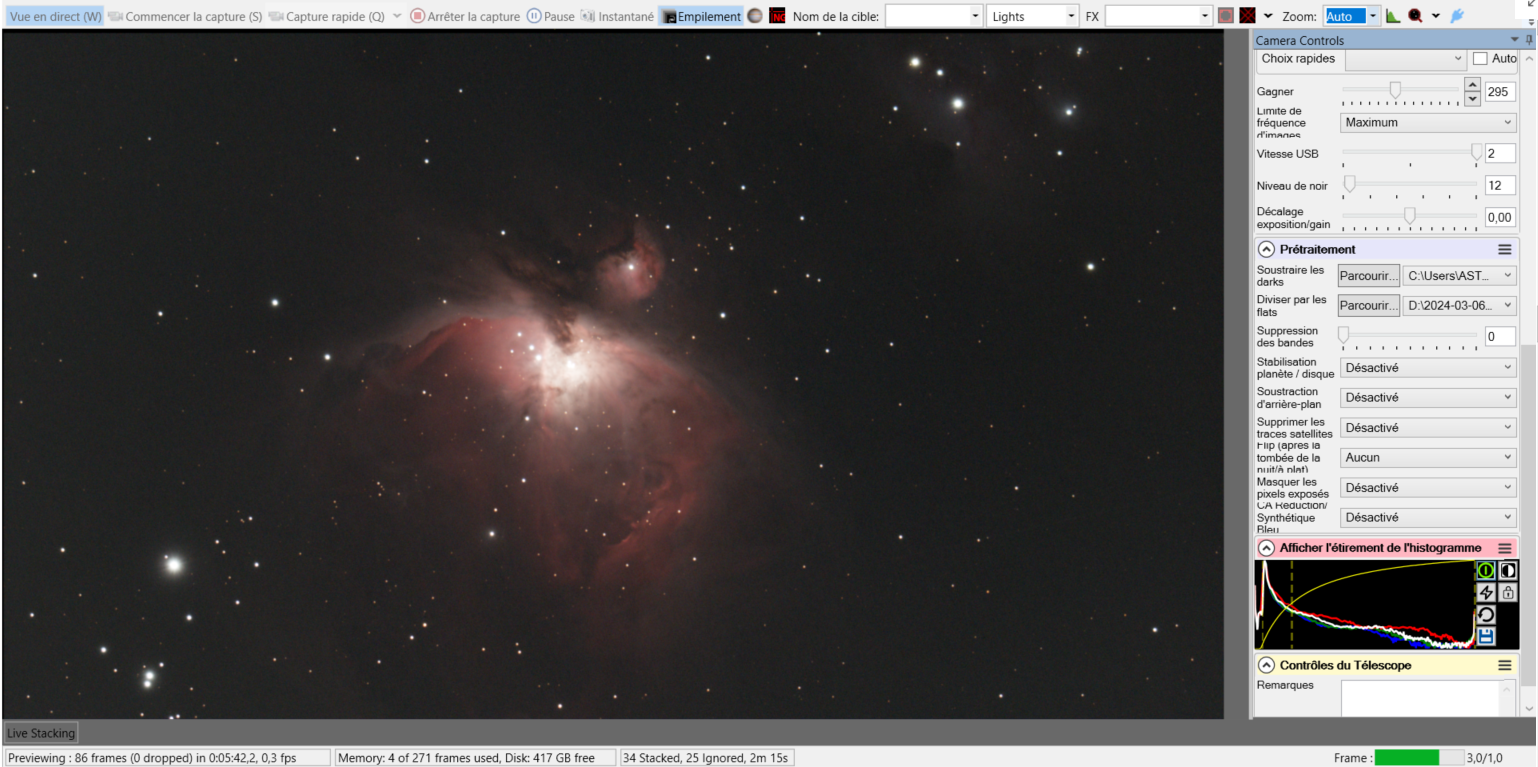Click the planet icon next to Empilement
Screen dimensions: 1538x767
point(755,16)
